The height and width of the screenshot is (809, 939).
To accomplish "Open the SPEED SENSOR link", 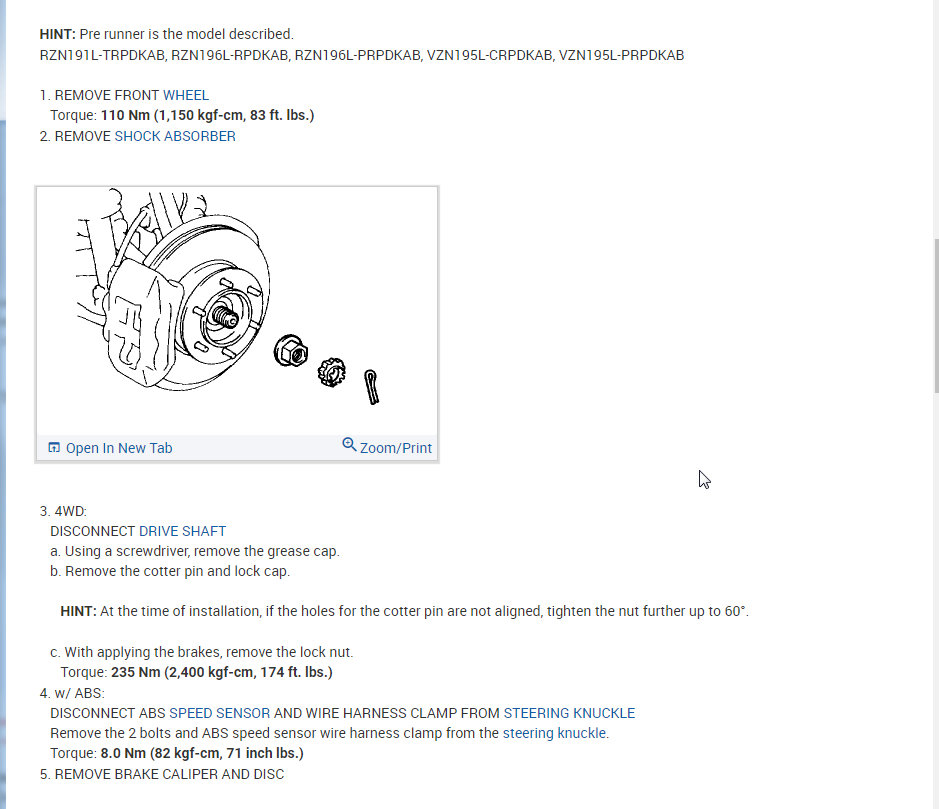I will click(219, 713).
